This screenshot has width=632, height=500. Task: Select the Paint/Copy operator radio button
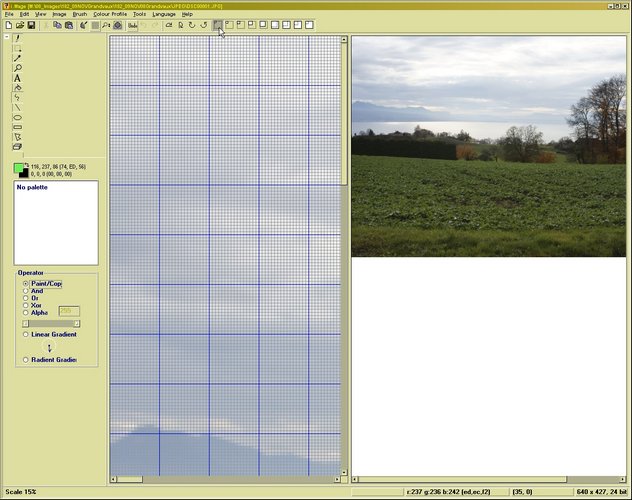pyautogui.click(x=26, y=283)
